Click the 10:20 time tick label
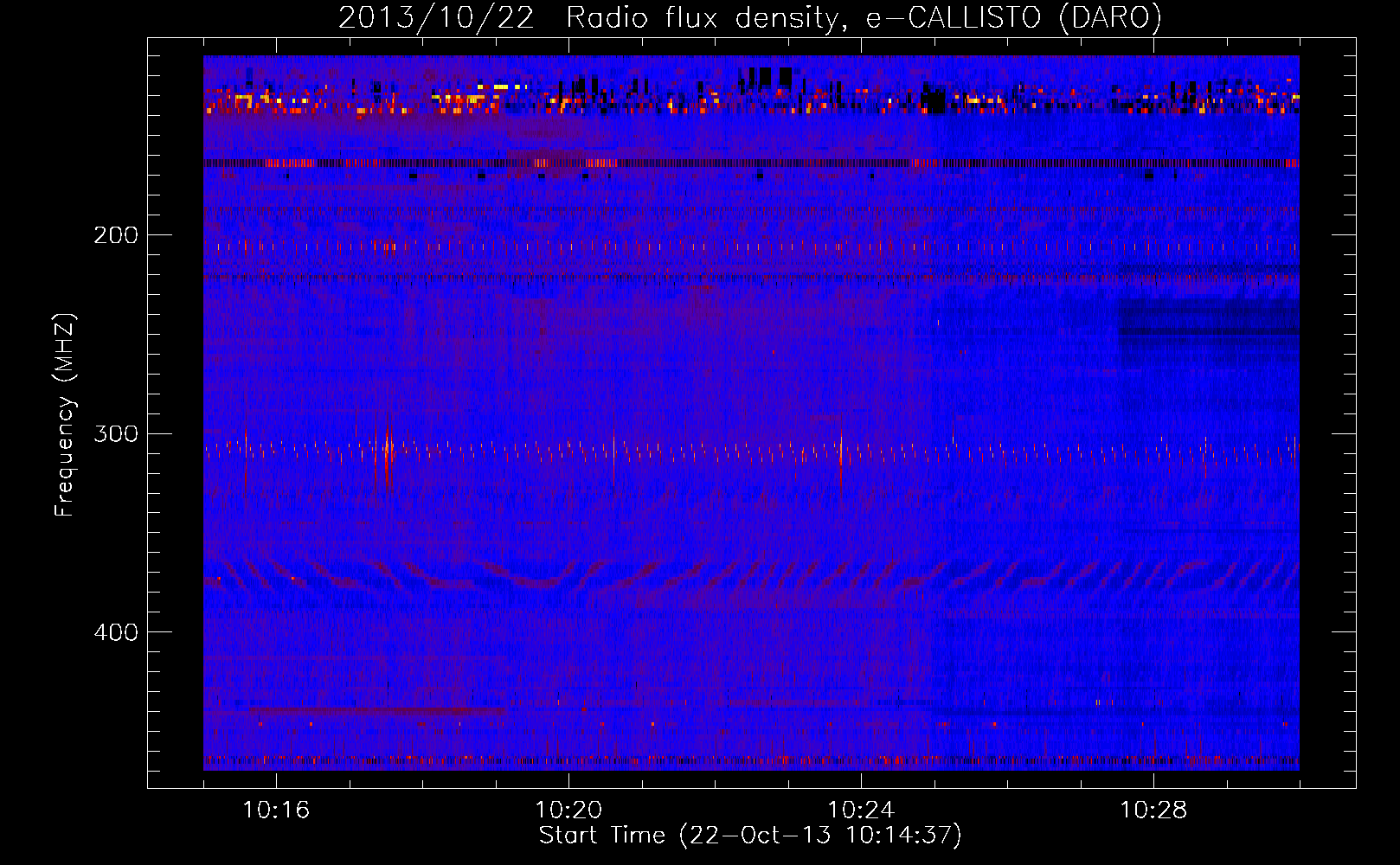The height and width of the screenshot is (865, 1400). point(568,811)
